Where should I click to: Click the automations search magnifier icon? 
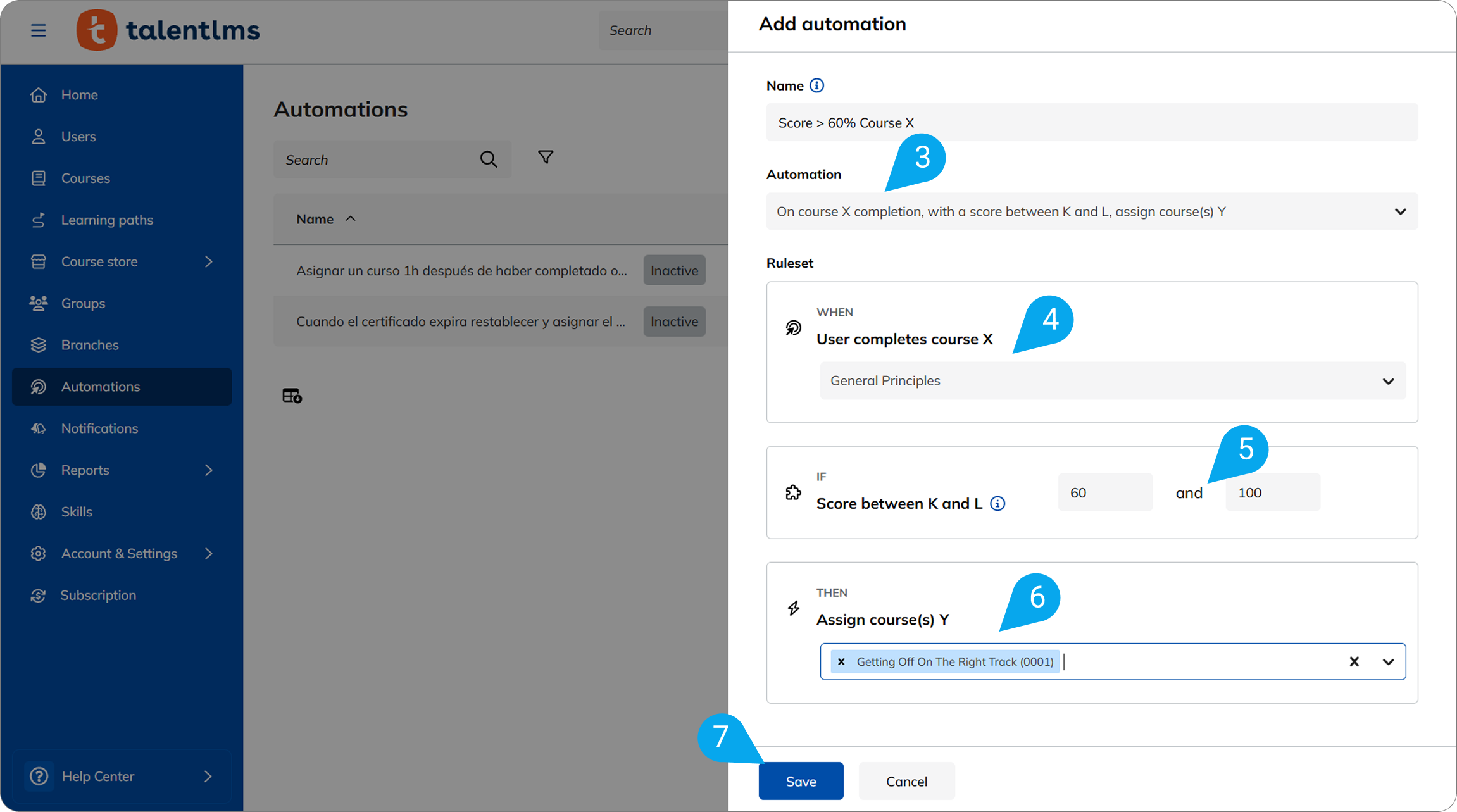click(x=488, y=159)
